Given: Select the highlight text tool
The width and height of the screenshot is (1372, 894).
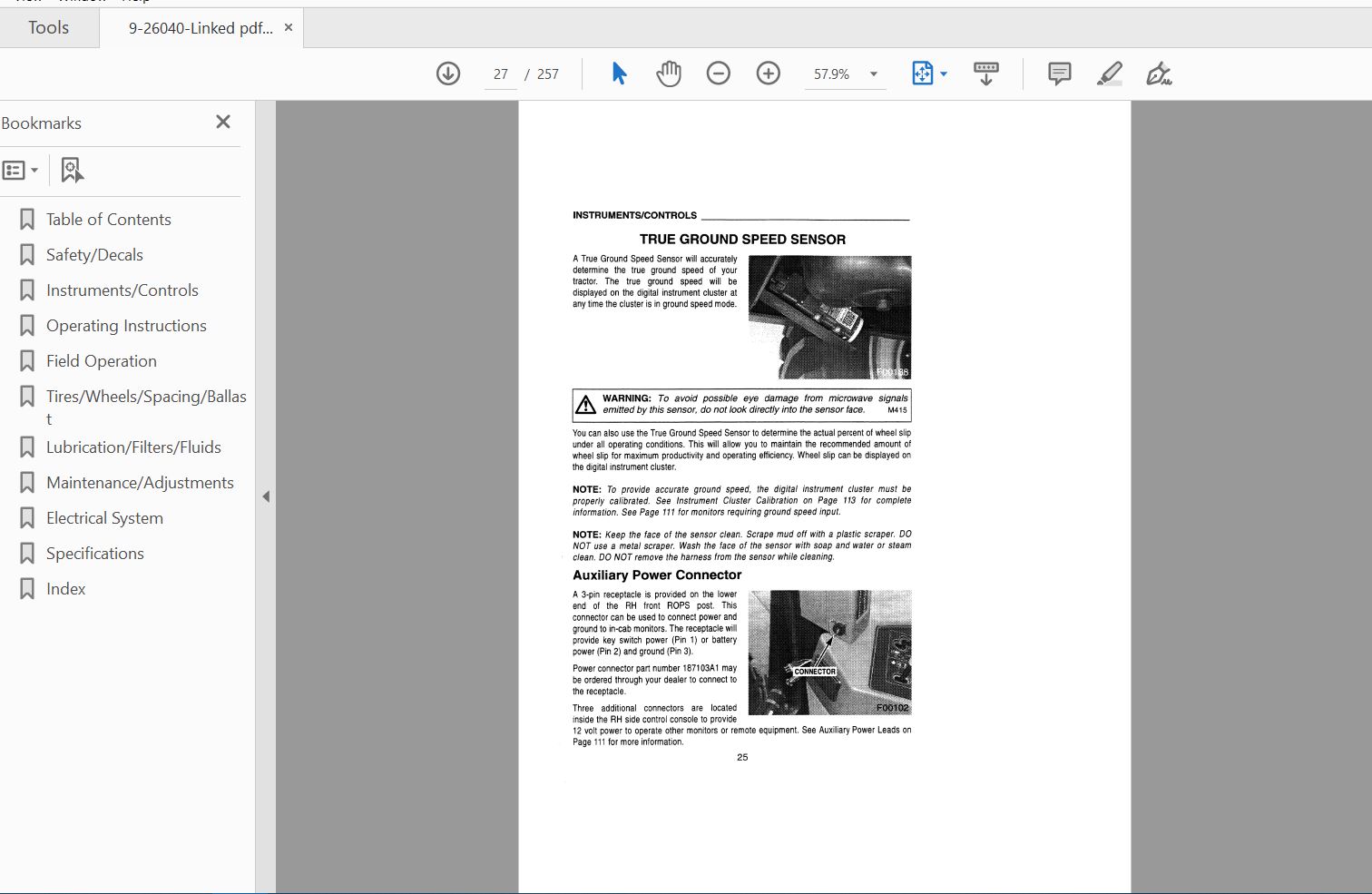Looking at the screenshot, I should (x=1109, y=74).
